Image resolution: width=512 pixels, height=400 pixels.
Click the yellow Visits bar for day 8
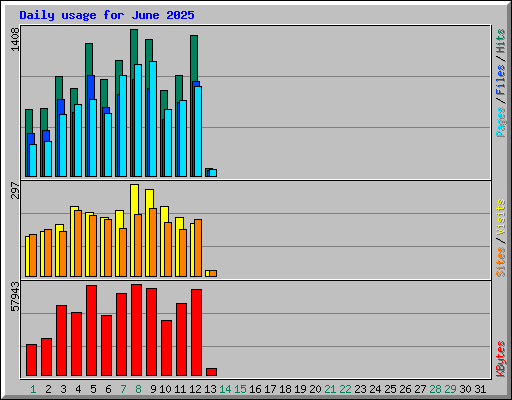[x=134, y=199]
